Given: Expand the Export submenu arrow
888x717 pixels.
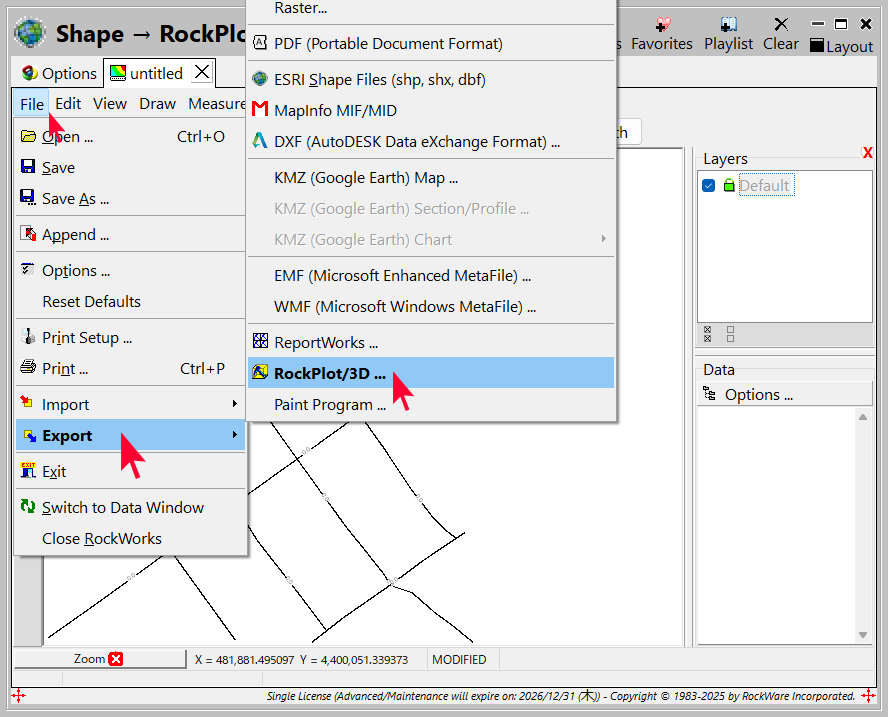Looking at the screenshot, I should pos(234,435).
